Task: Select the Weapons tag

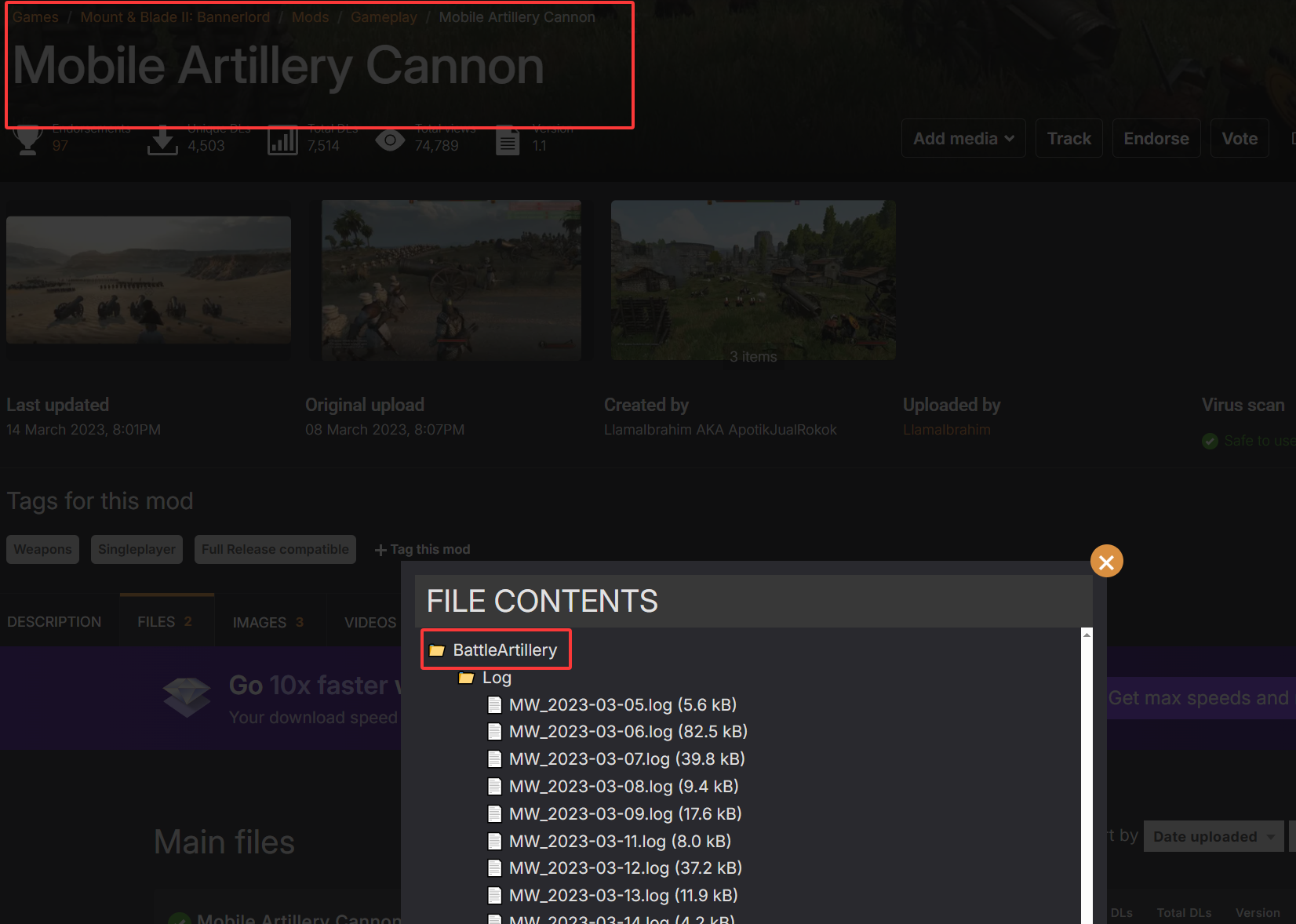Action: [42, 549]
